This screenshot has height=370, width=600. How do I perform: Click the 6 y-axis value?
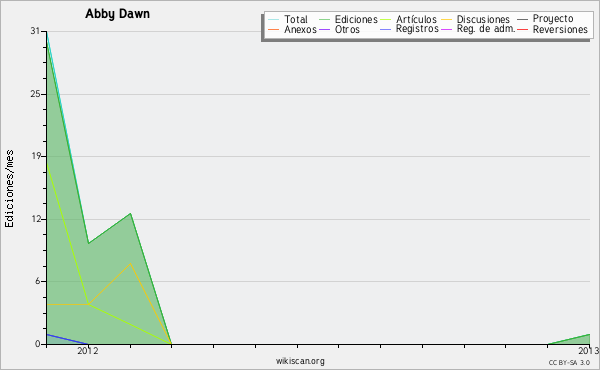coord(38,281)
